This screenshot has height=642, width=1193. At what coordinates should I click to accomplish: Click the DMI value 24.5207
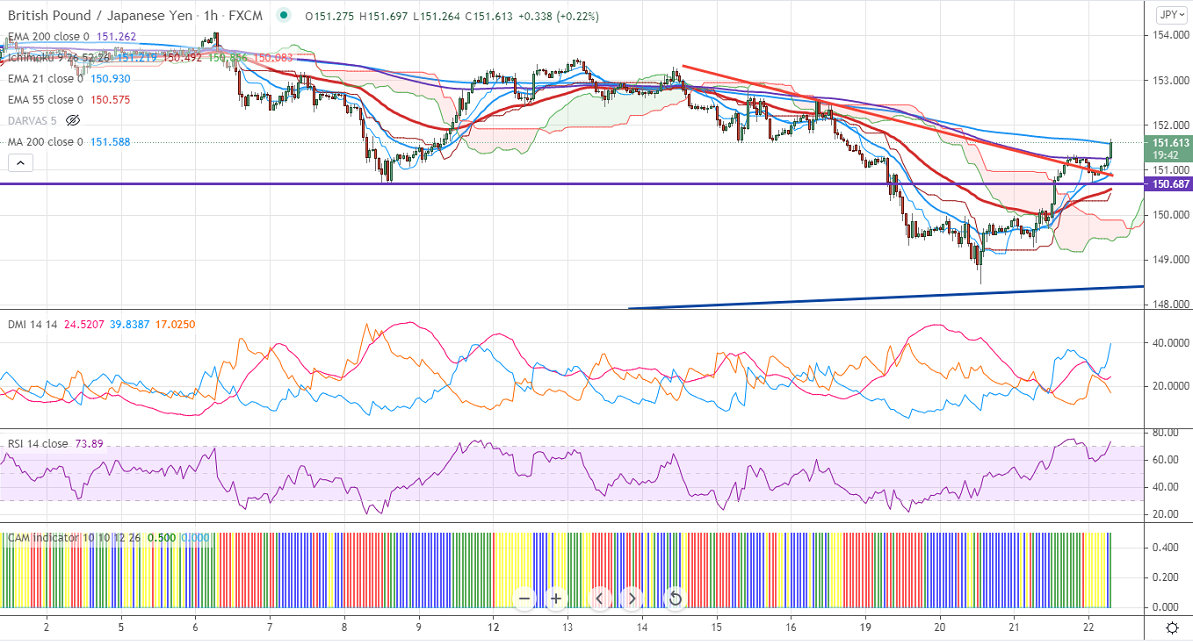click(x=84, y=324)
